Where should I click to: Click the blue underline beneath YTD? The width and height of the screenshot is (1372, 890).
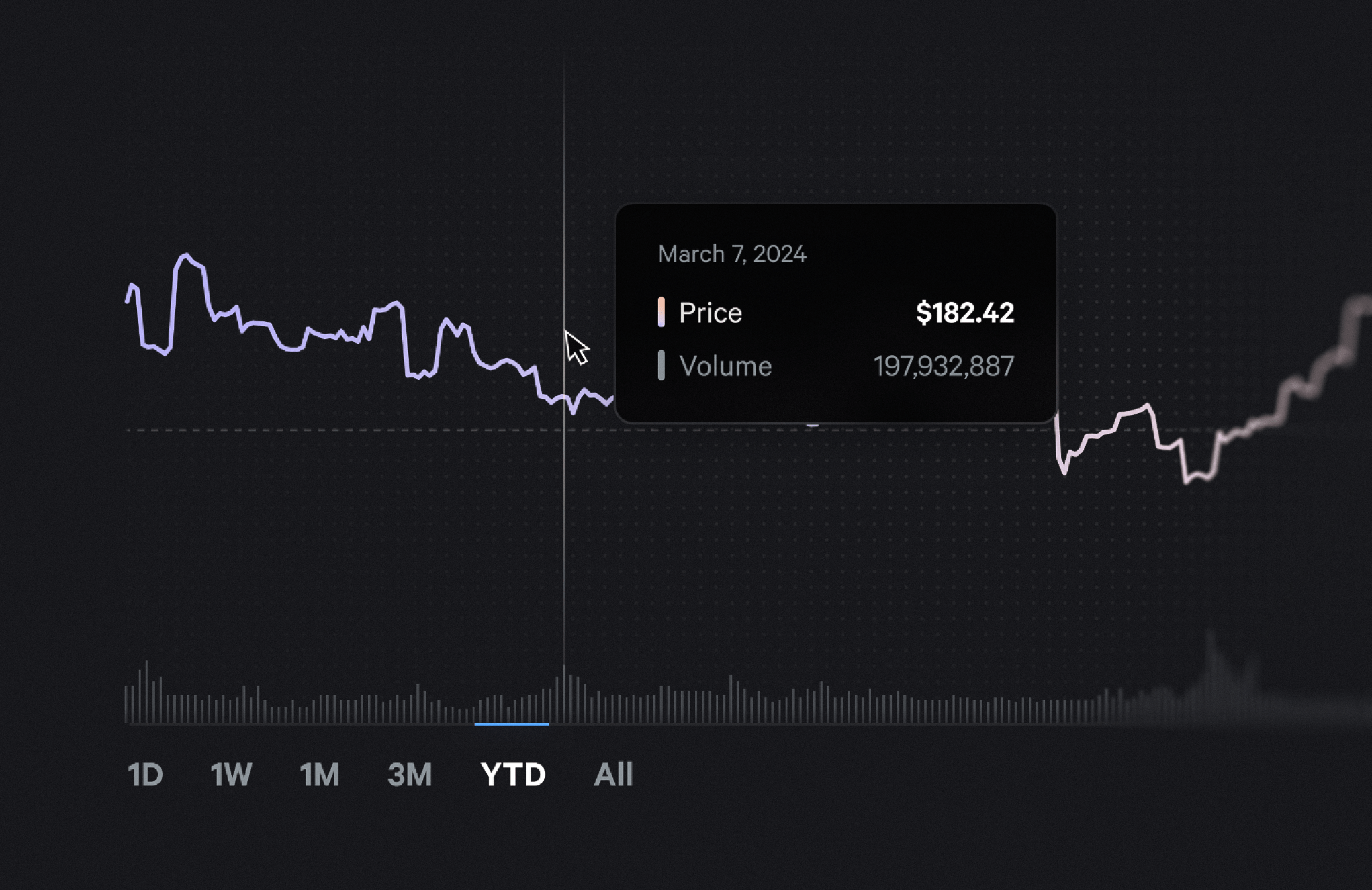point(511,724)
